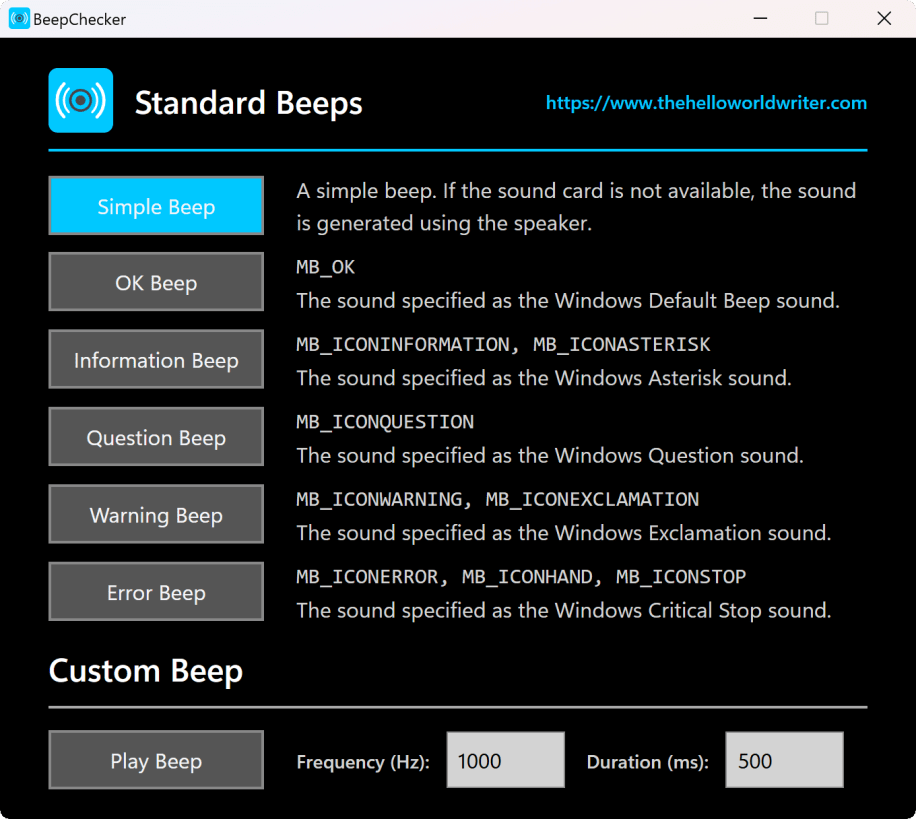The image size is (916, 819).
Task: Click the Question Beep button
Action: [156, 438]
